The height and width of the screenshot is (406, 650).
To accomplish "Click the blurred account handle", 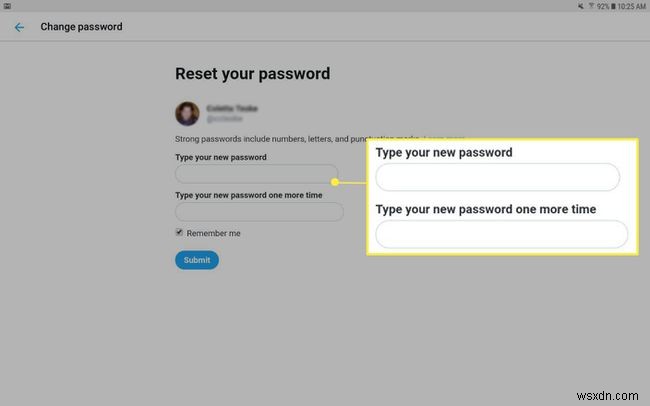I will [224, 119].
